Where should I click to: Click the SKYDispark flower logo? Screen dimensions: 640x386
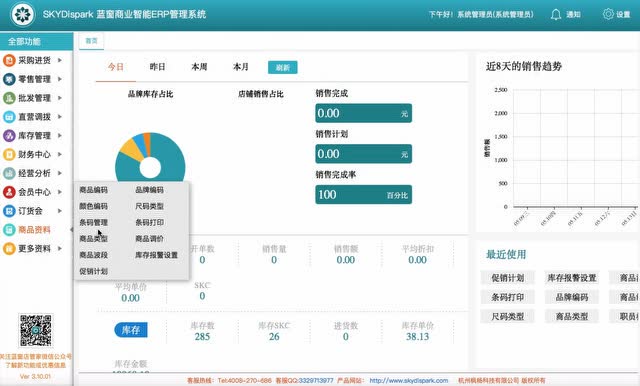(x=22, y=14)
